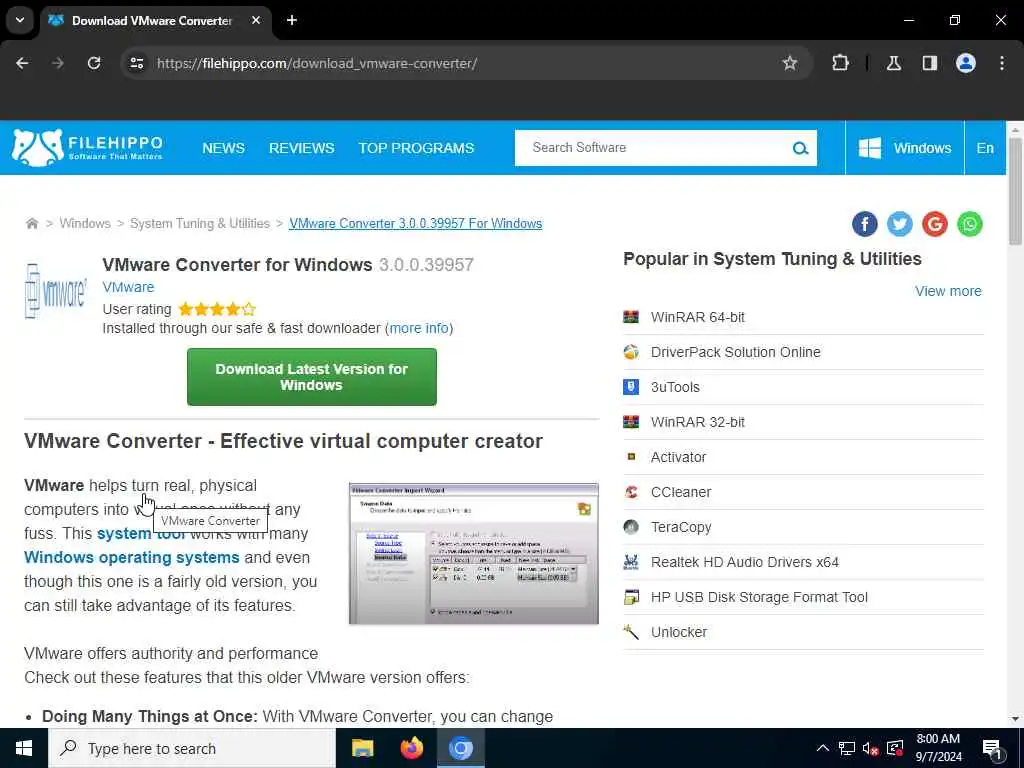
Task: Click the Windows breadcrumb link
Action: click(x=85, y=223)
